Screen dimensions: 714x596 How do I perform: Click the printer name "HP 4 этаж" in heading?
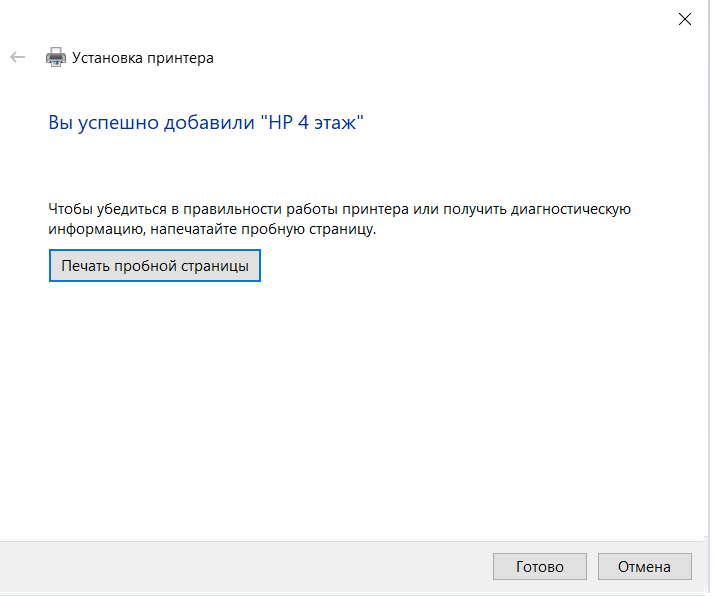pyautogui.click(x=311, y=123)
